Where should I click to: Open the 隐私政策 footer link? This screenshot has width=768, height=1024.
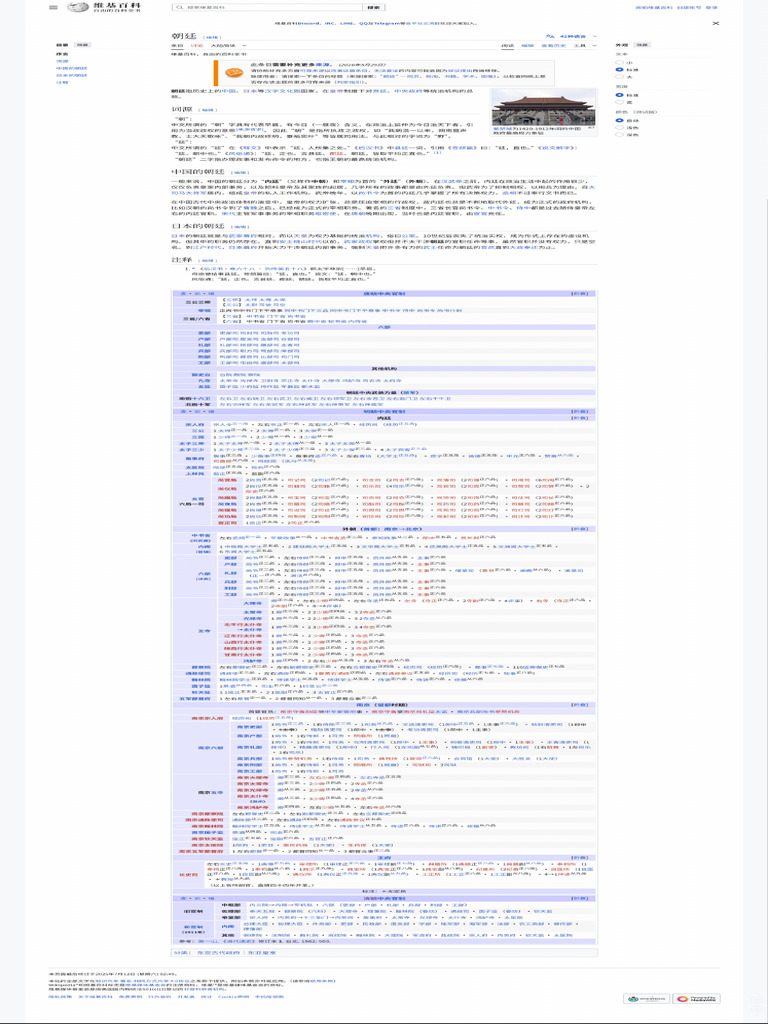(x=58, y=997)
